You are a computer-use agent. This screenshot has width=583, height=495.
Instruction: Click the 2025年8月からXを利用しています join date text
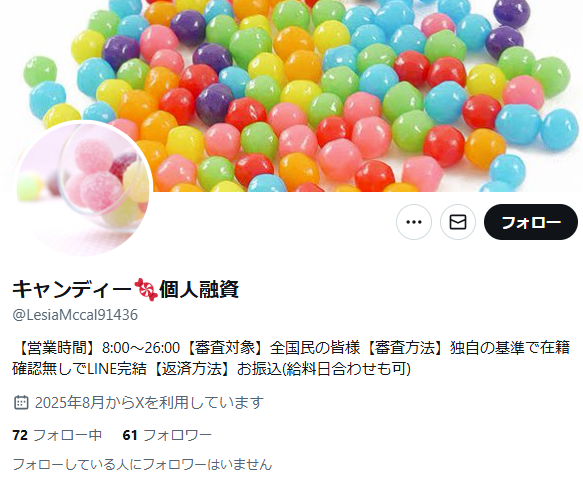click(x=149, y=402)
